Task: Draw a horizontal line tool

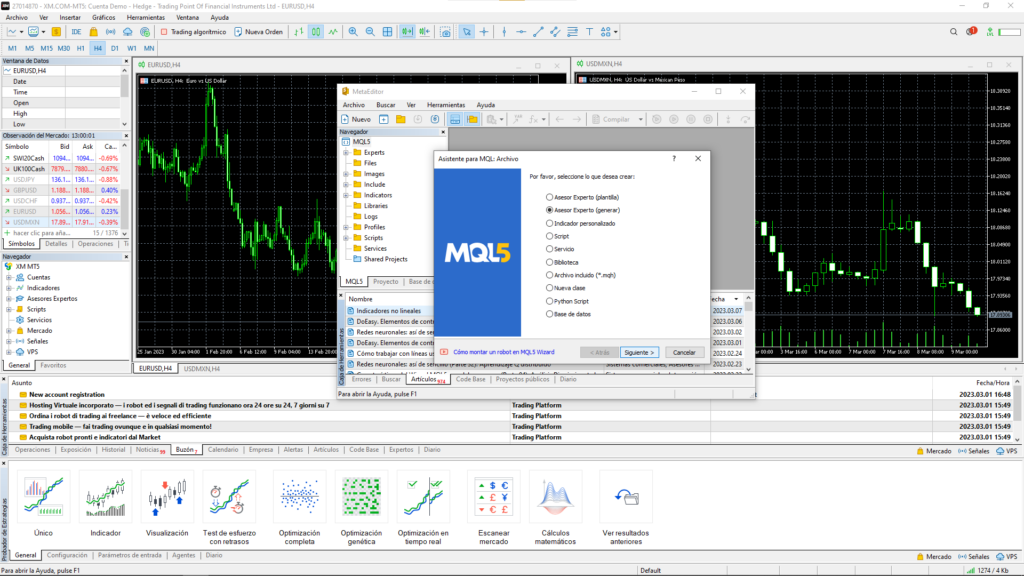Action: coord(521,31)
